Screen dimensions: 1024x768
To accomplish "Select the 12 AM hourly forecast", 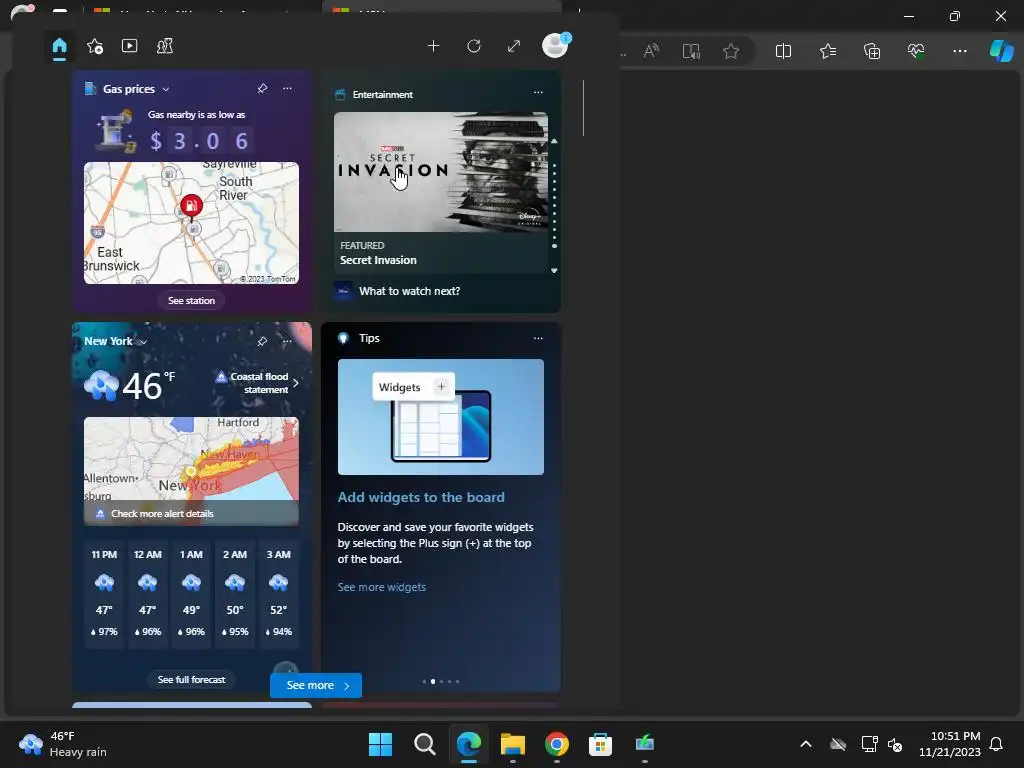I will (148, 594).
